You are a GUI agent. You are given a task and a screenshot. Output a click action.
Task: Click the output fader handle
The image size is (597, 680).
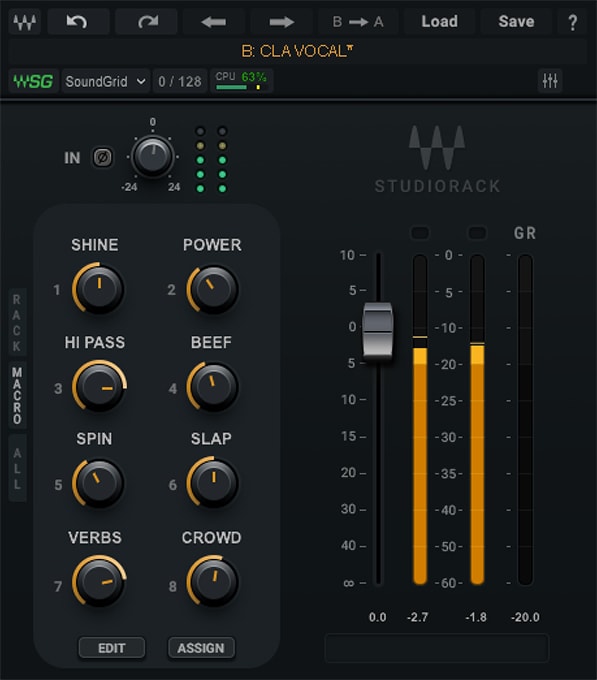pos(378,331)
